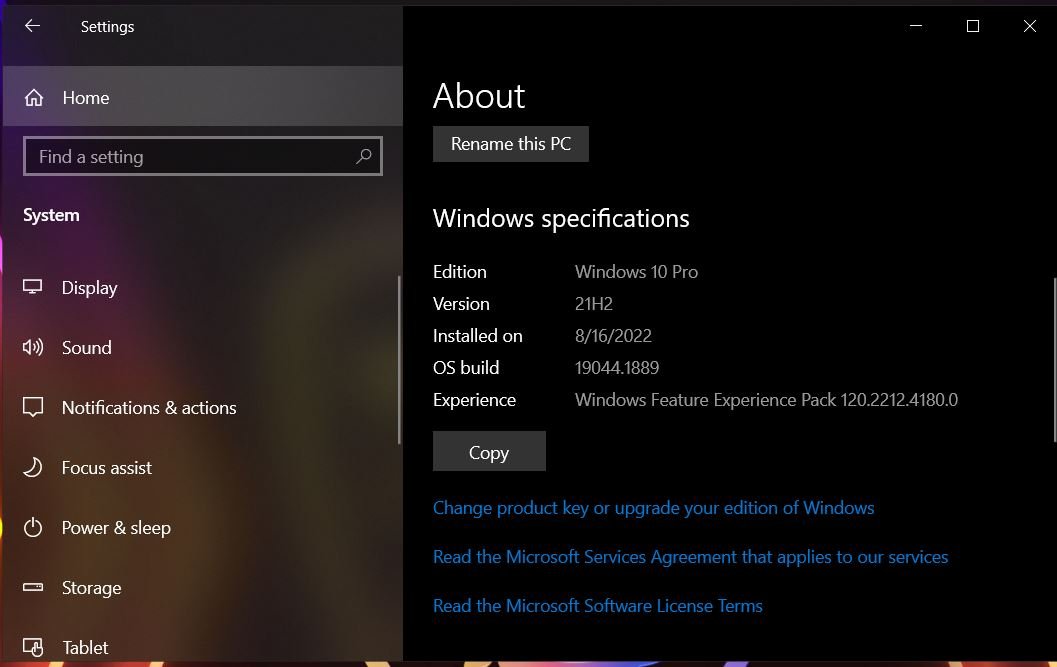1057x667 pixels.
Task: Click the OS build label
Action: pyautogui.click(x=466, y=368)
